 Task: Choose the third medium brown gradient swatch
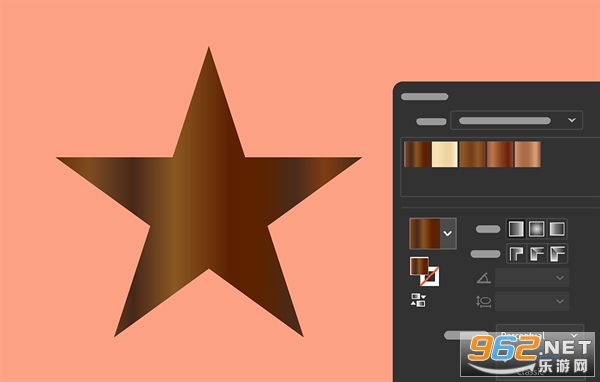(x=472, y=154)
